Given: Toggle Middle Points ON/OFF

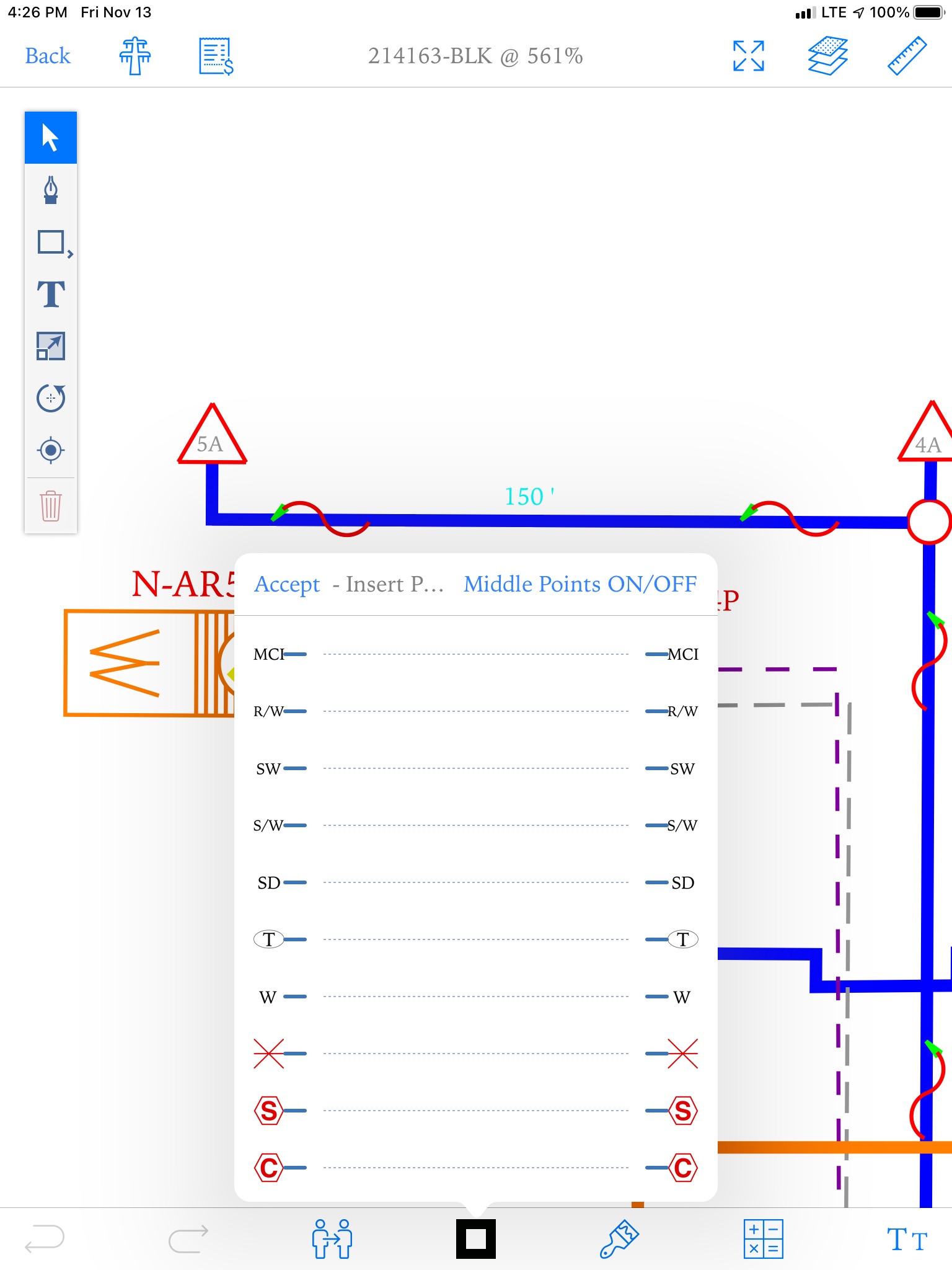Looking at the screenshot, I should click(x=580, y=584).
